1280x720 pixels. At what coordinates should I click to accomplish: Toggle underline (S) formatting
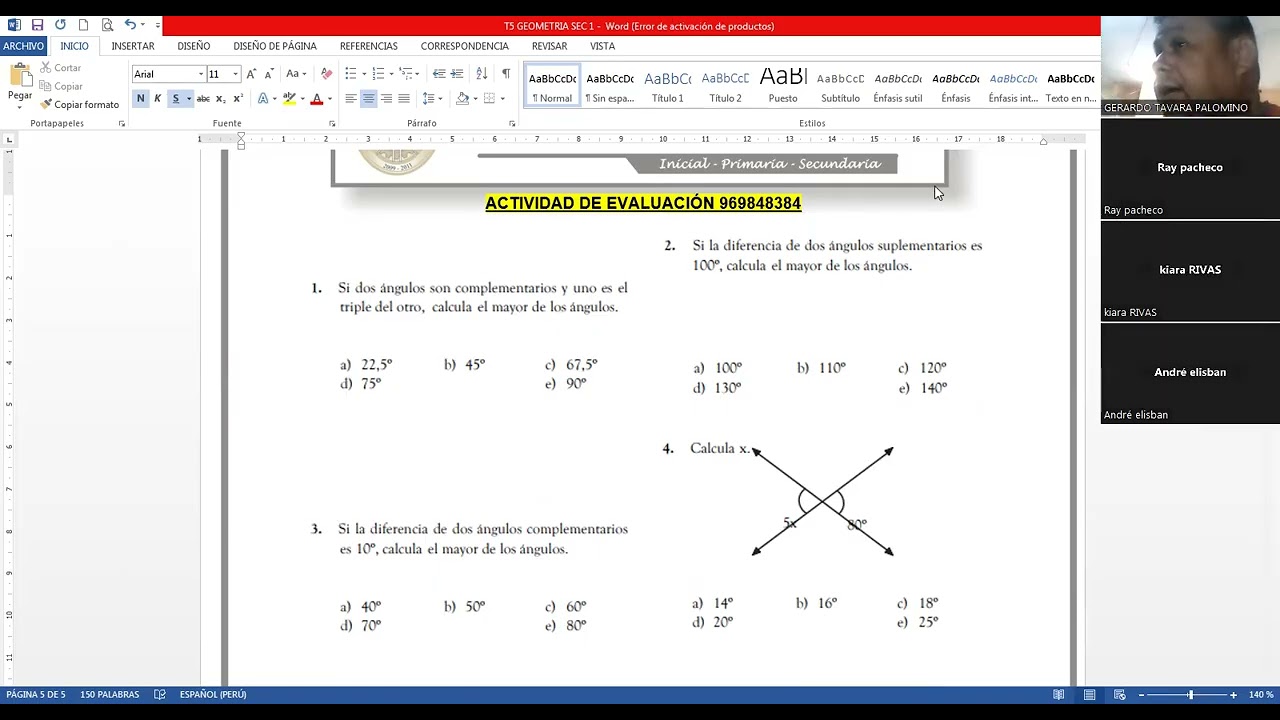(x=175, y=98)
